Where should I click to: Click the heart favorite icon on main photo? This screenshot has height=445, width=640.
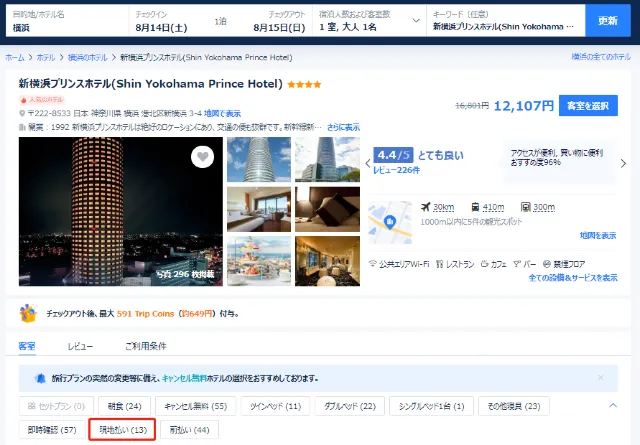tap(202, 157)
